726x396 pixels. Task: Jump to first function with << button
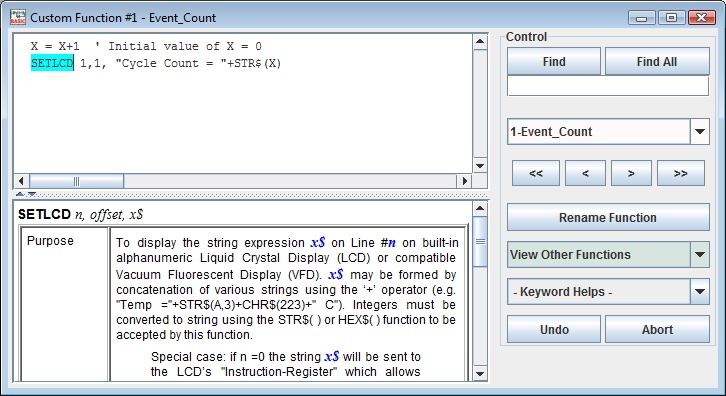pos(536,173)
